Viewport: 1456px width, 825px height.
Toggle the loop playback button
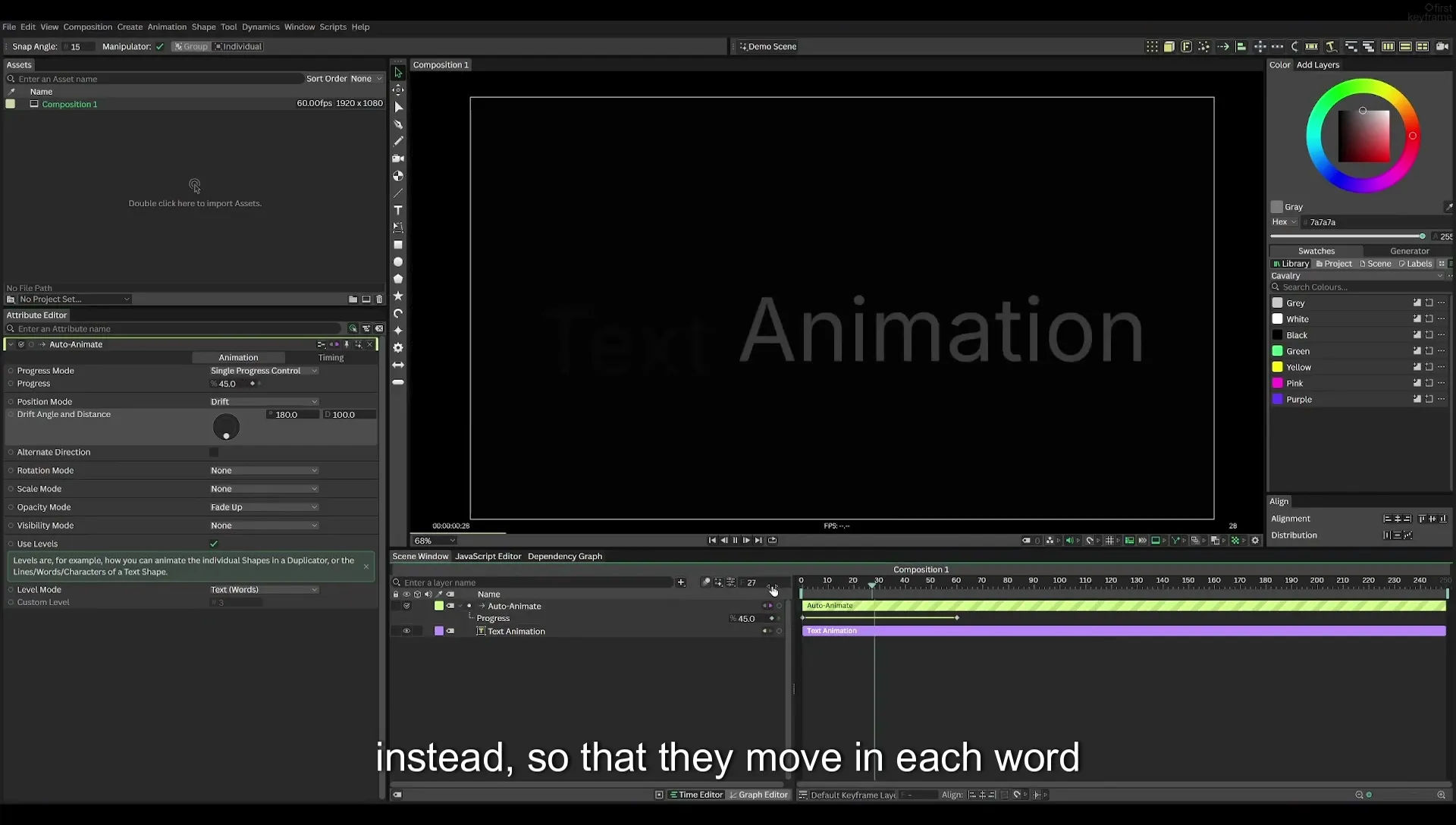coord(772,541)
